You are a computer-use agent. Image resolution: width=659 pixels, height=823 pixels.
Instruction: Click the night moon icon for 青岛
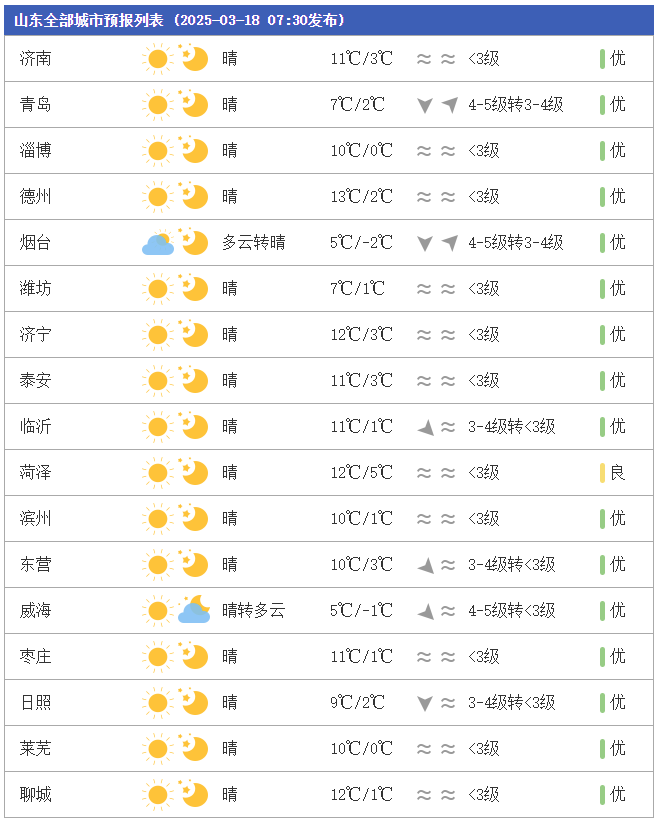click(x=193, y=105)
